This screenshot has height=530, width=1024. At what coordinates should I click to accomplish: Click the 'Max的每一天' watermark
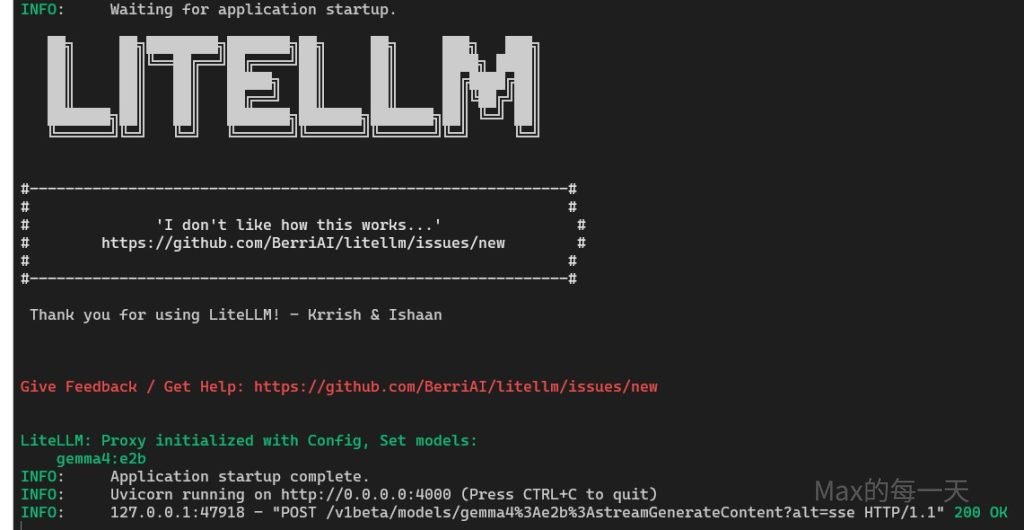click(891, 491)
